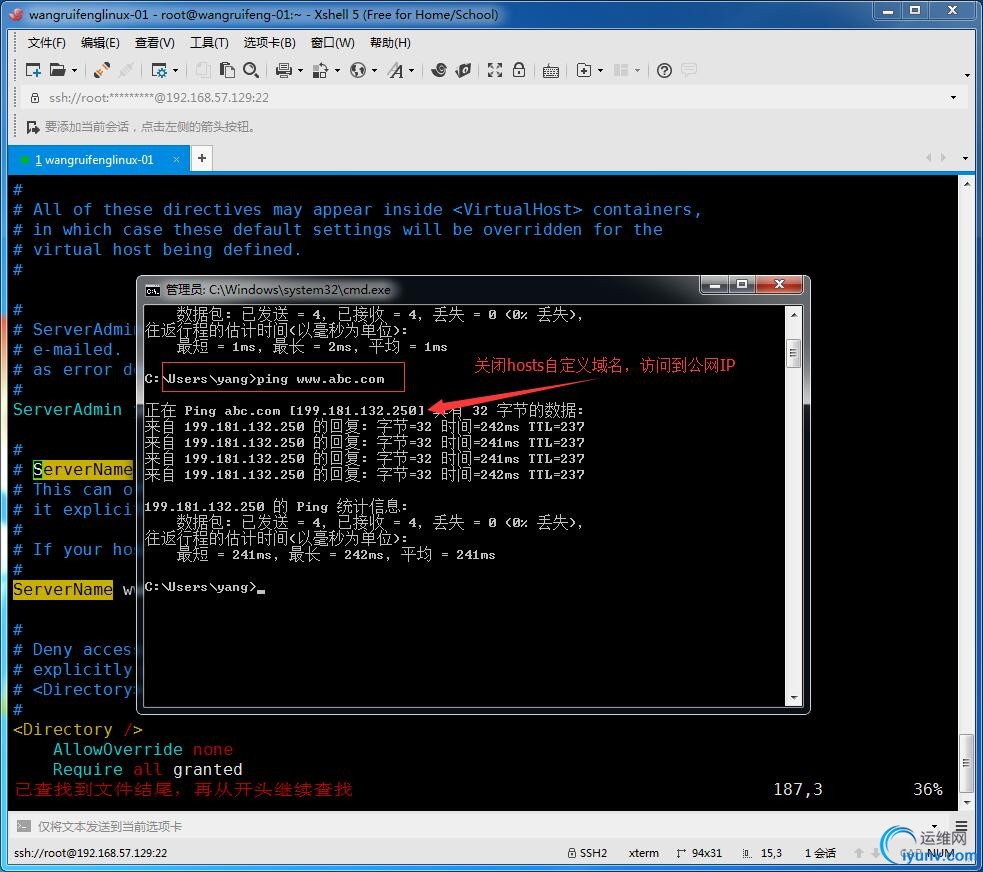Open the 窗口(W) menu
The height and width of the screenshot is (872, 983).
[333, 43]
